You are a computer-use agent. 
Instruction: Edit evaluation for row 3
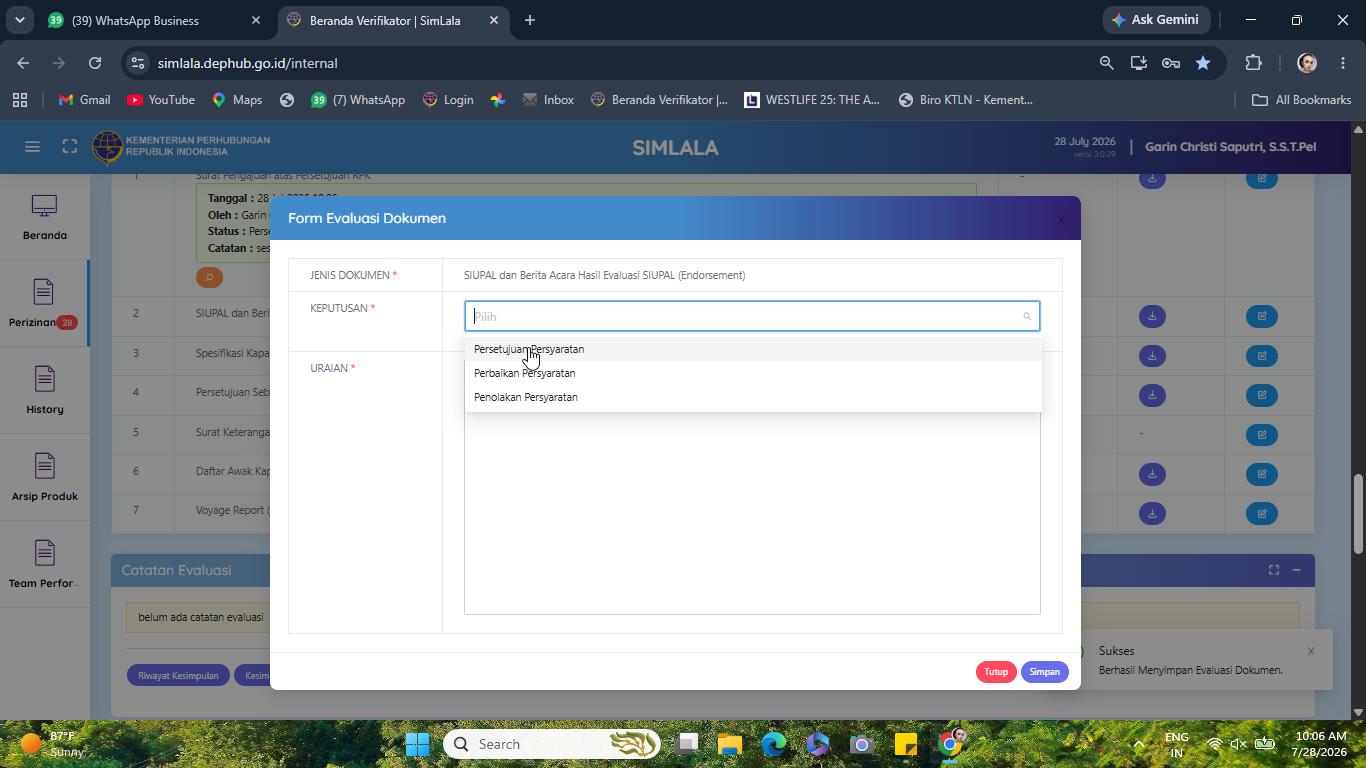coord(1262,356)
